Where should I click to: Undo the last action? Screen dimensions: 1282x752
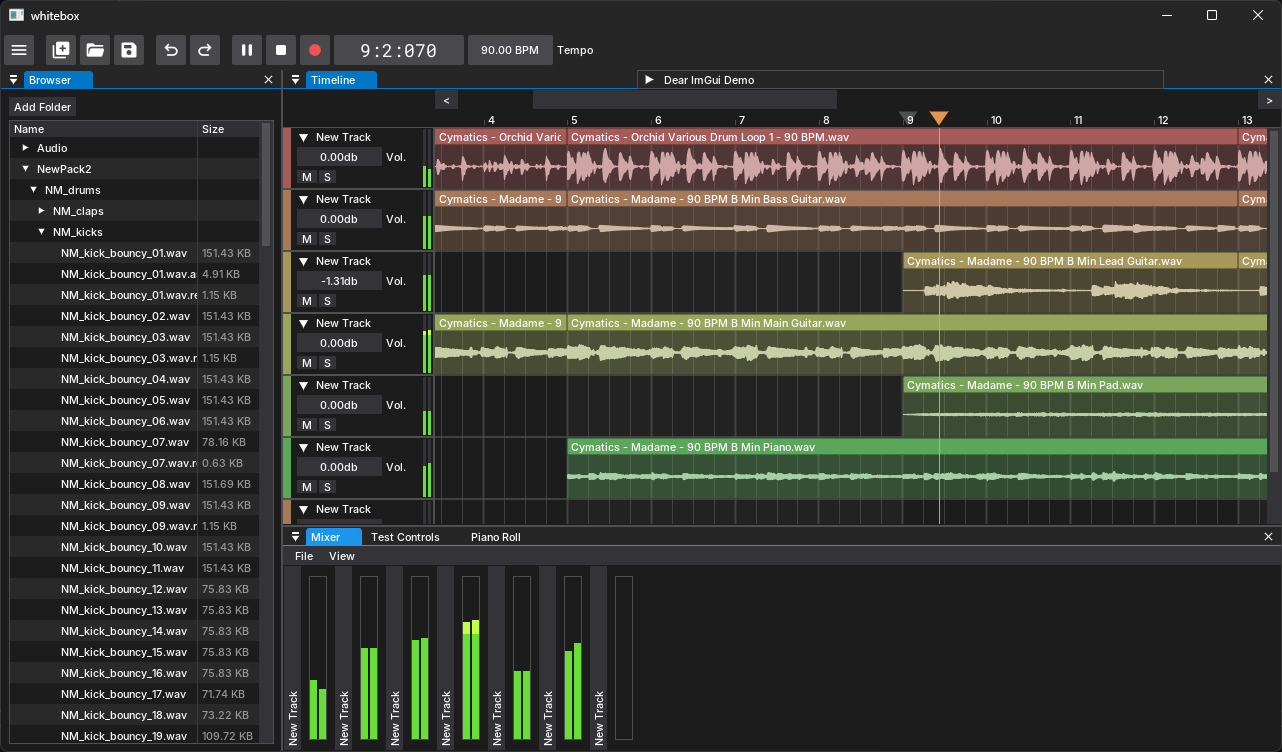tap(171, 50)
